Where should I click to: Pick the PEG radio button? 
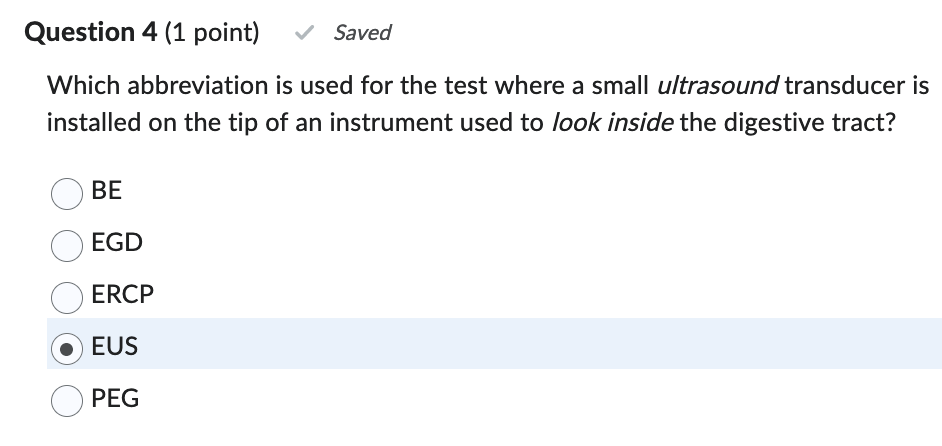67,400
